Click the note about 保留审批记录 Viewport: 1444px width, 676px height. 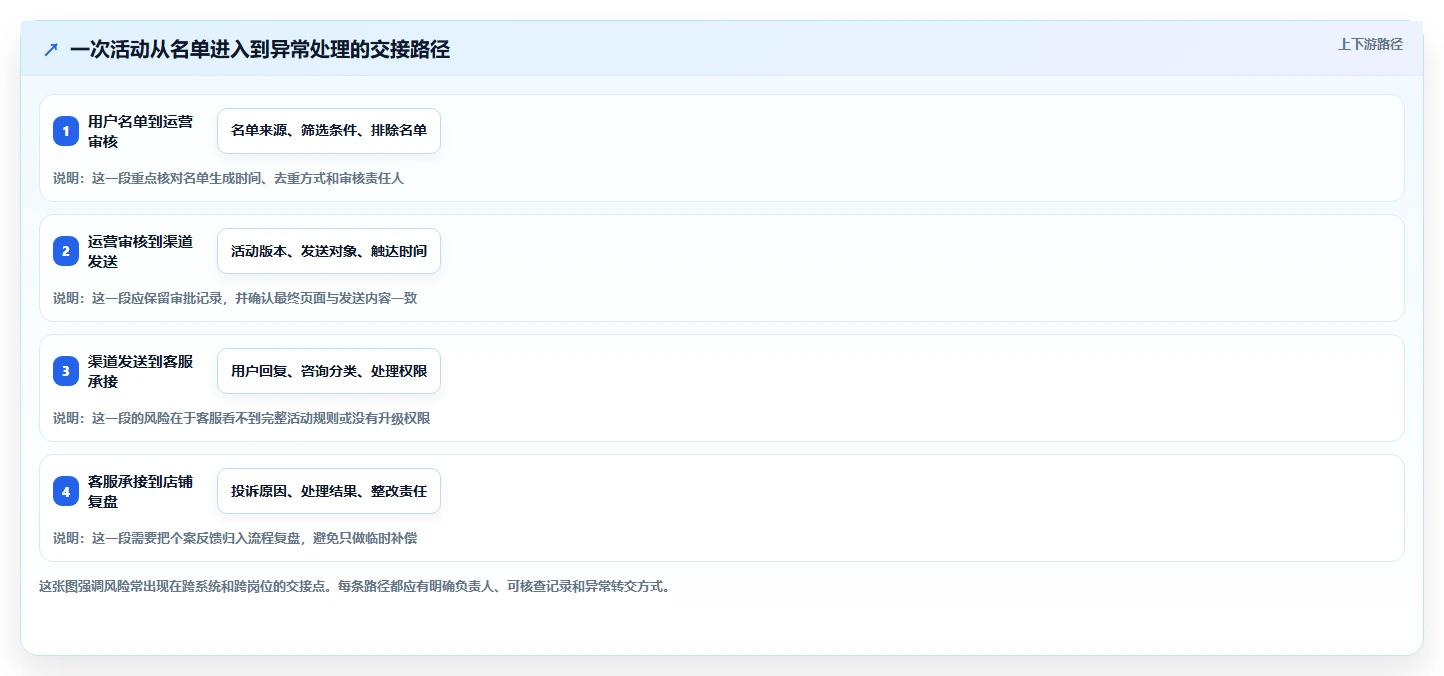(x=235, y=298)
